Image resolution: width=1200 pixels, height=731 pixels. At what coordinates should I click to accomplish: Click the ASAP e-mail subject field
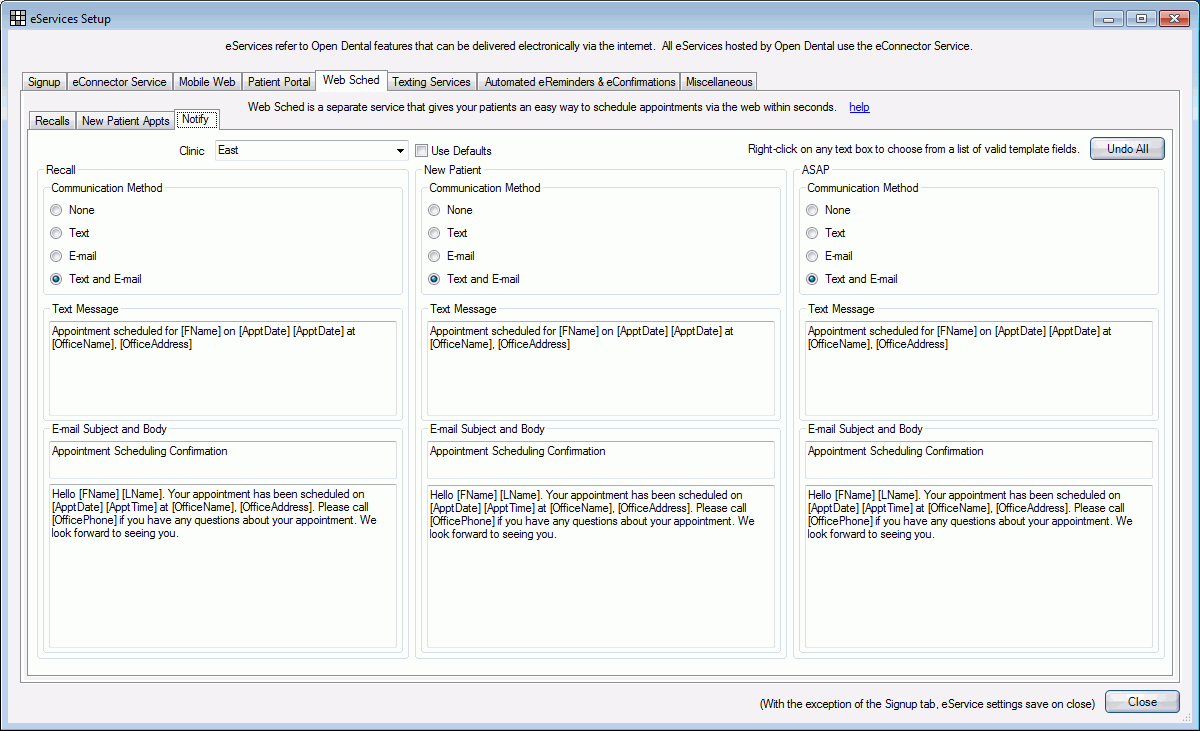click(x=979, y=460)
